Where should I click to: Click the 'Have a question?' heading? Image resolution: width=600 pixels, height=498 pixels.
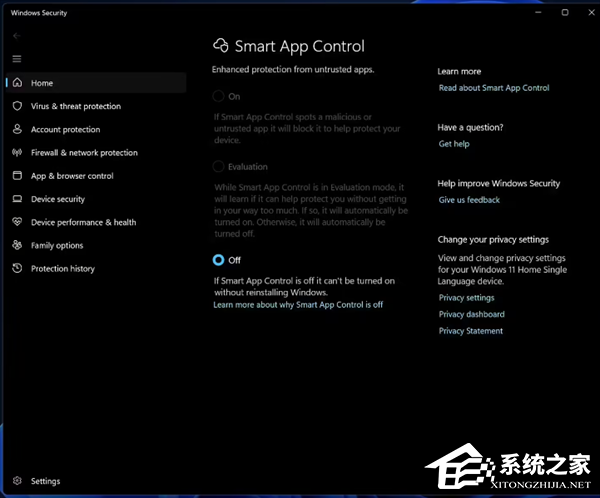(470, 127)
